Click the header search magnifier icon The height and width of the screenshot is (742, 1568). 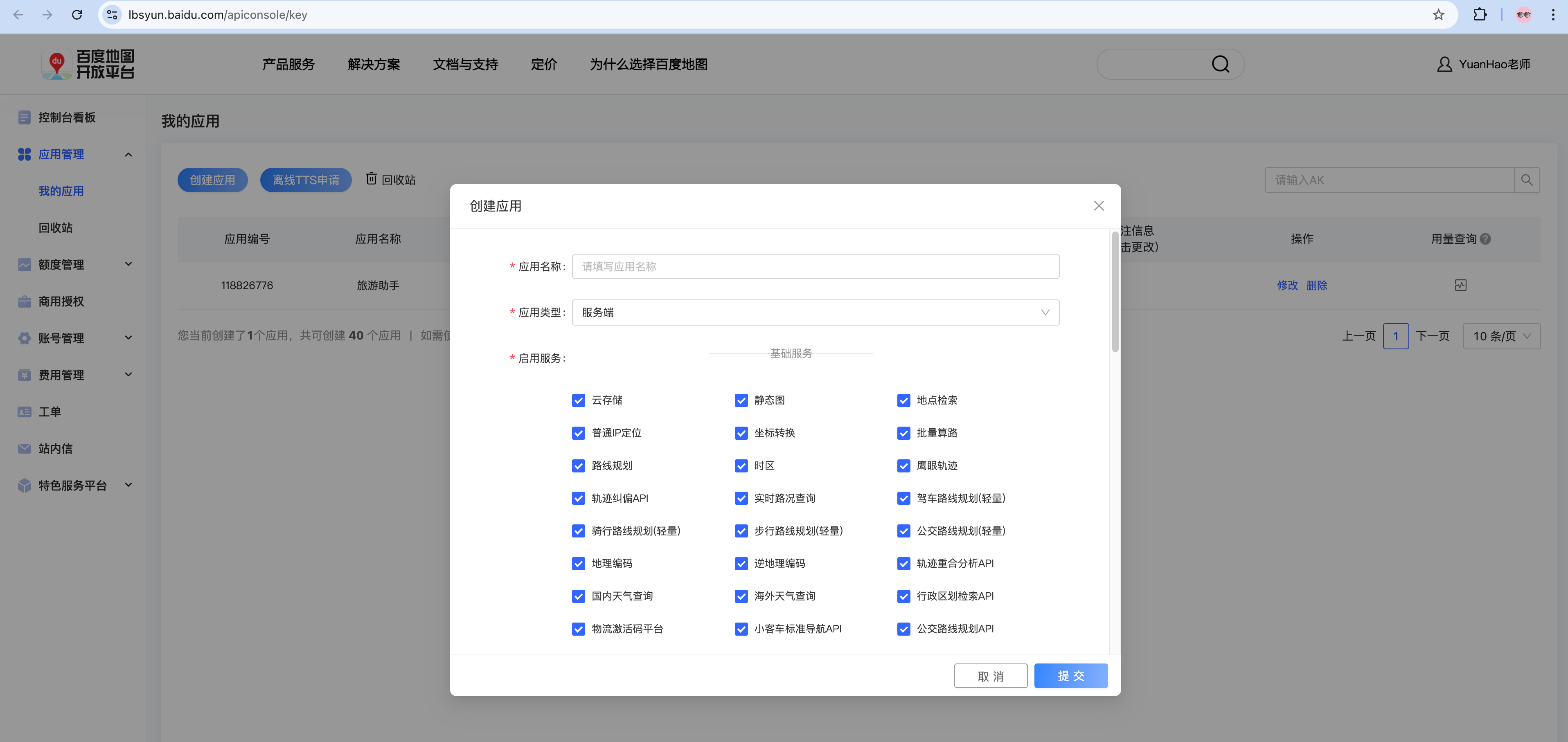(x=1220, y=65)
